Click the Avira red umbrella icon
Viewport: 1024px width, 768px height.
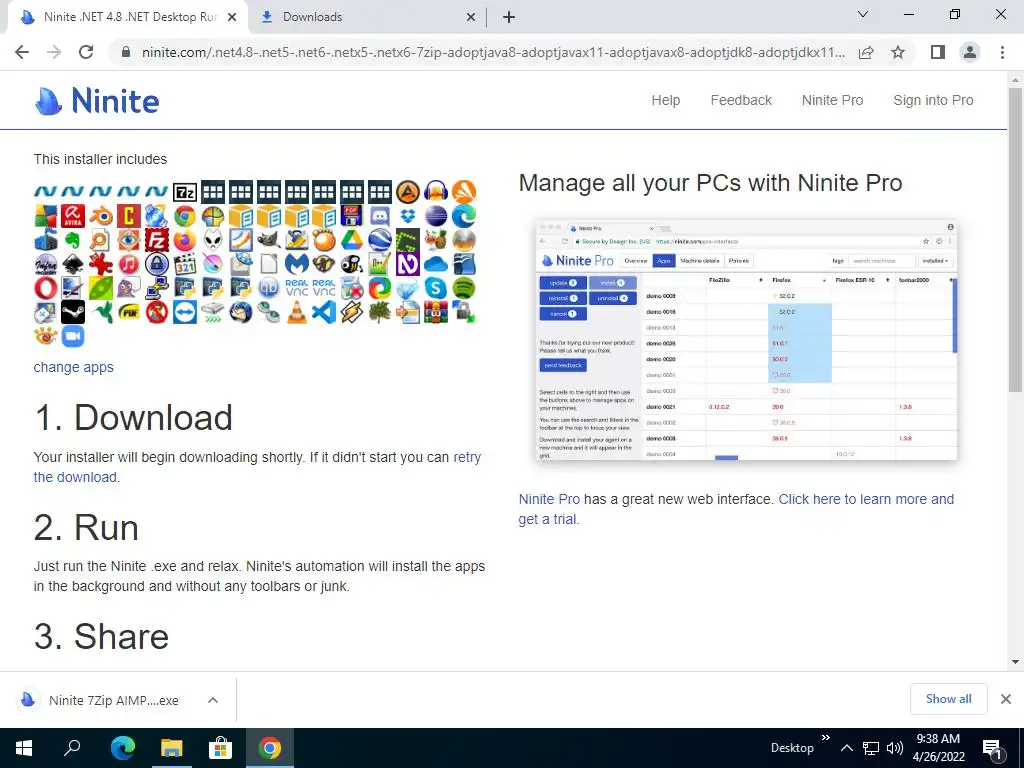tap(73, 216)
